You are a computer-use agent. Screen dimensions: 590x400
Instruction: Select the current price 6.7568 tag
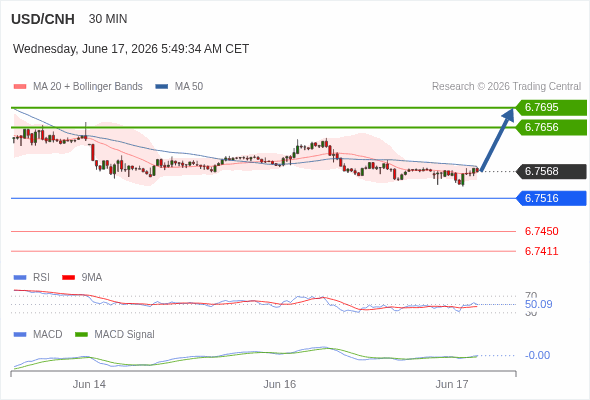[551, 172]
